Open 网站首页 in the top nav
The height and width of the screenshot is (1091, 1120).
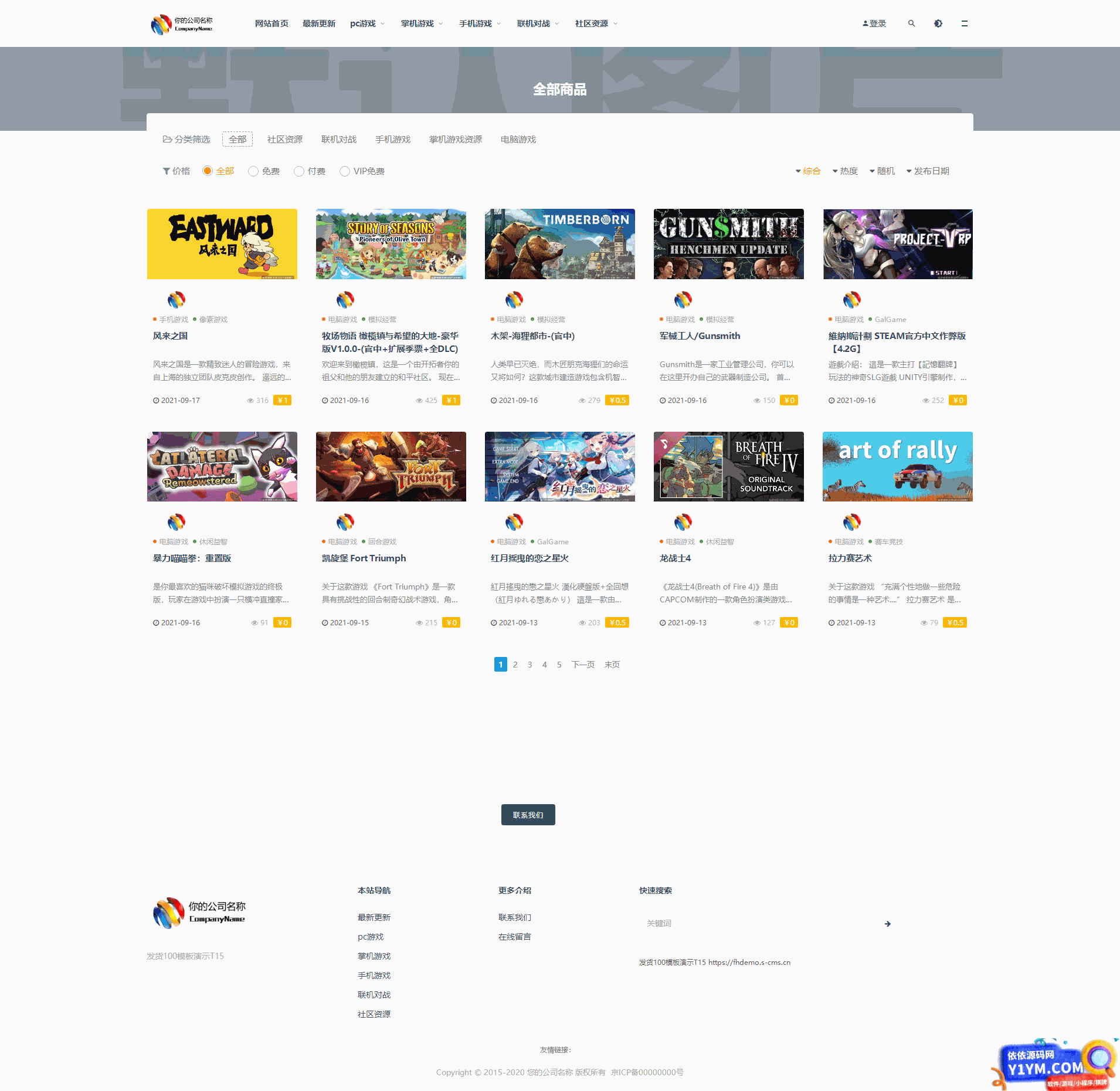click(x=271, y=23)
